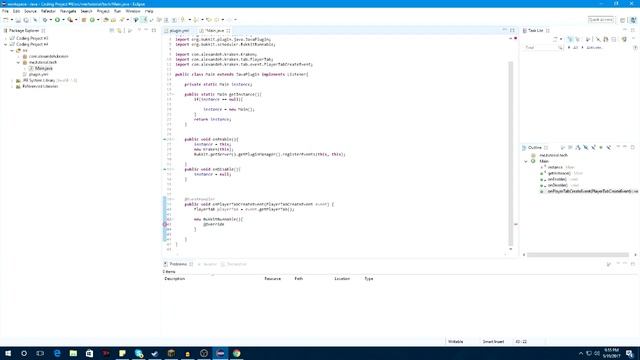This screenshot has height=360, width=640.
Task: Open the Window menu
Action: (x=133, y=11)
